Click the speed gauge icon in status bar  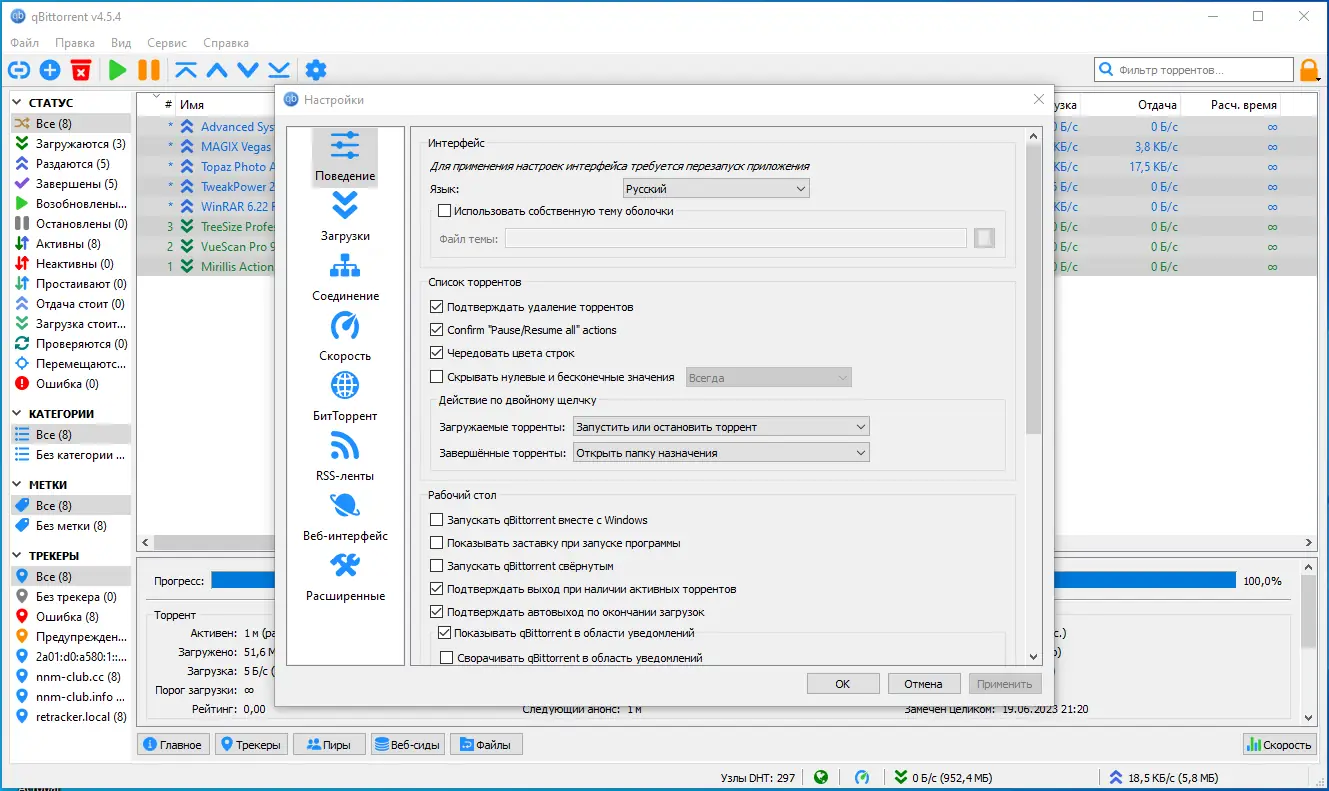click(x=862, y=777)
